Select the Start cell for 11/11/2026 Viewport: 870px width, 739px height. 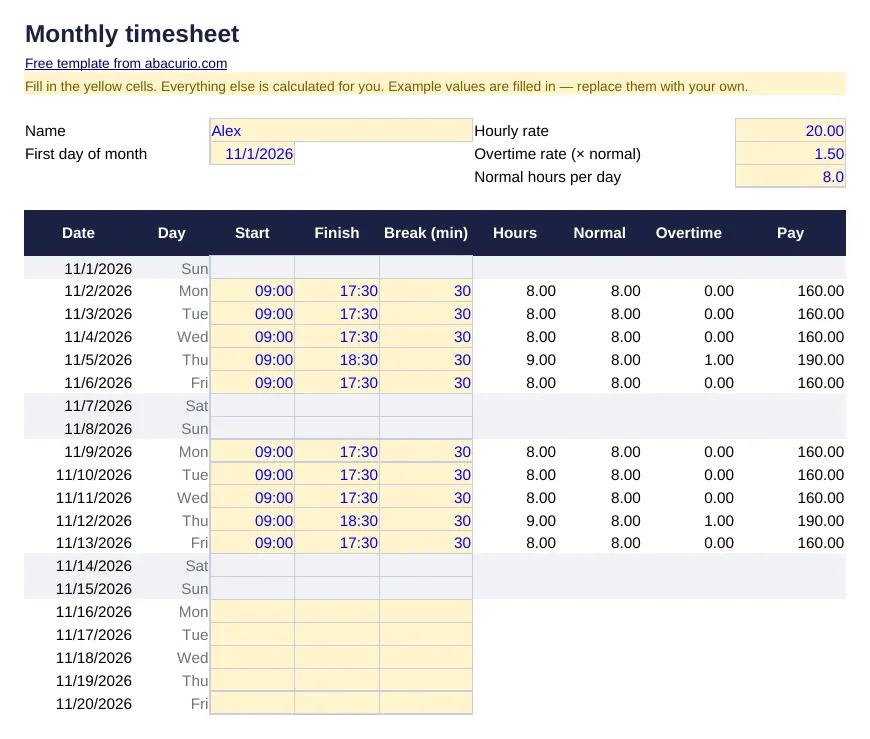point(252,498)
